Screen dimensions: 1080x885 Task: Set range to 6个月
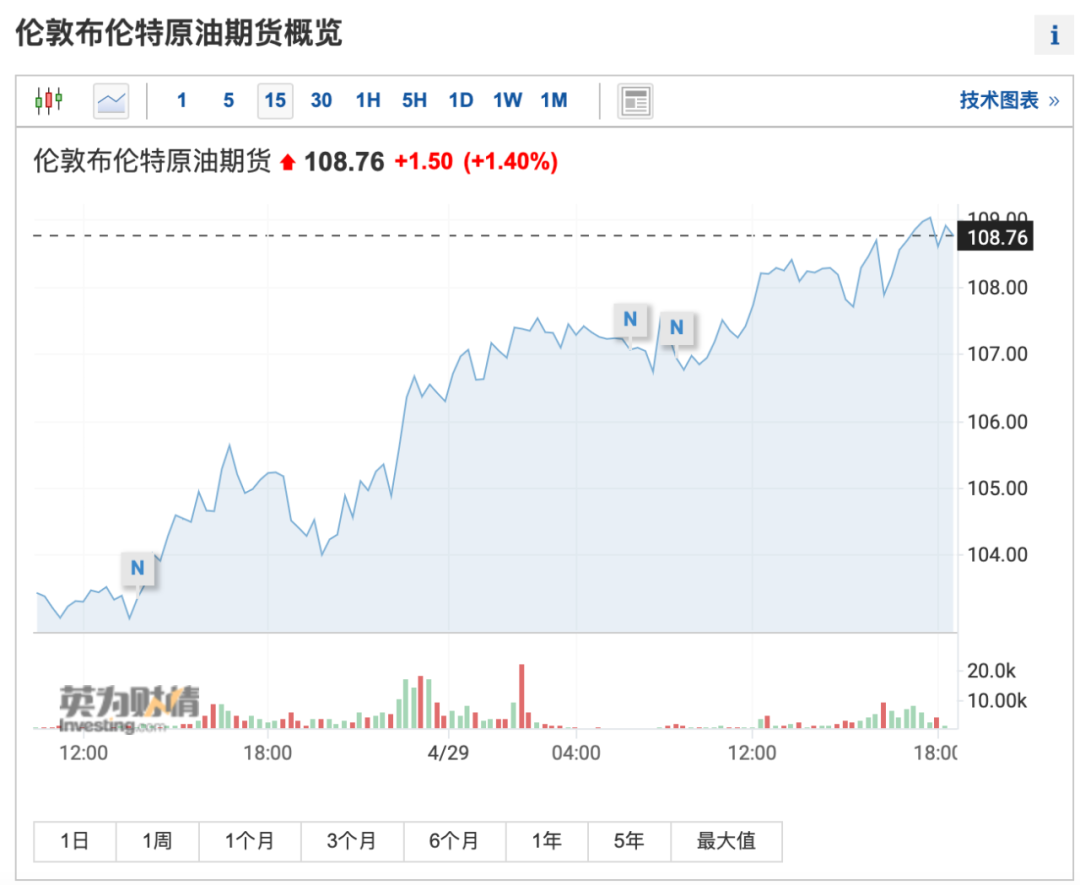(x=454, y=841)
